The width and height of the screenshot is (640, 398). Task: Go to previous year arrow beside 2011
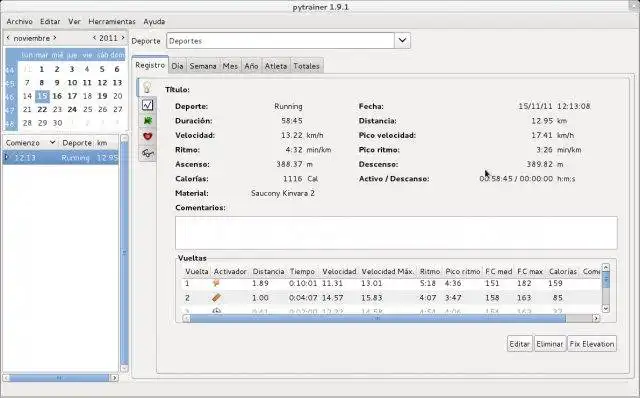coord(94,38)
